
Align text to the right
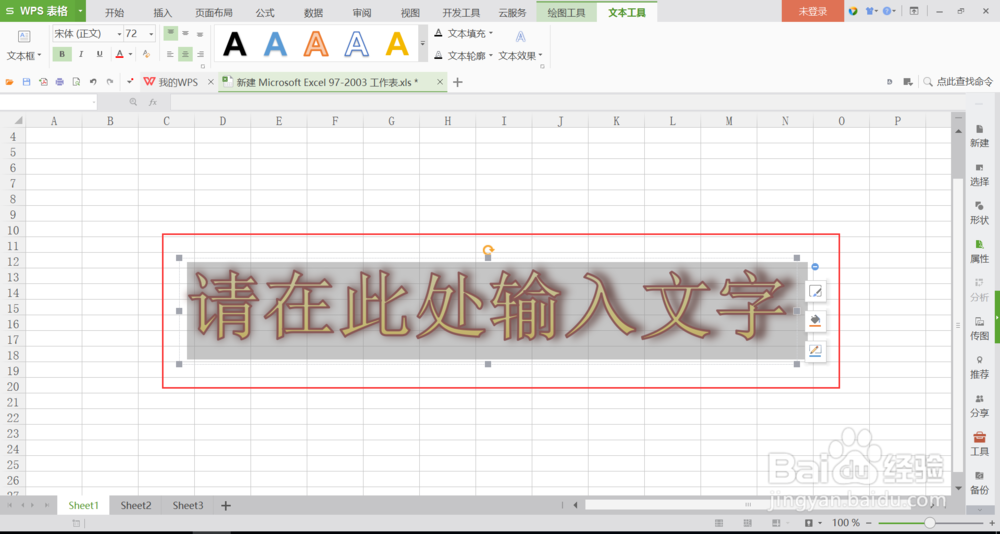[200, 54]
